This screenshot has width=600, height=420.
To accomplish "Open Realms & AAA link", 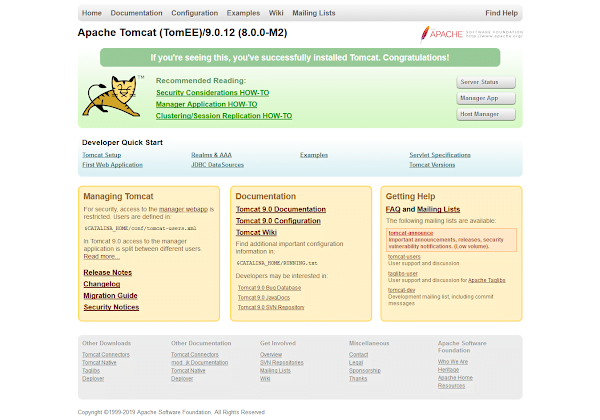I will pos(212,155).
